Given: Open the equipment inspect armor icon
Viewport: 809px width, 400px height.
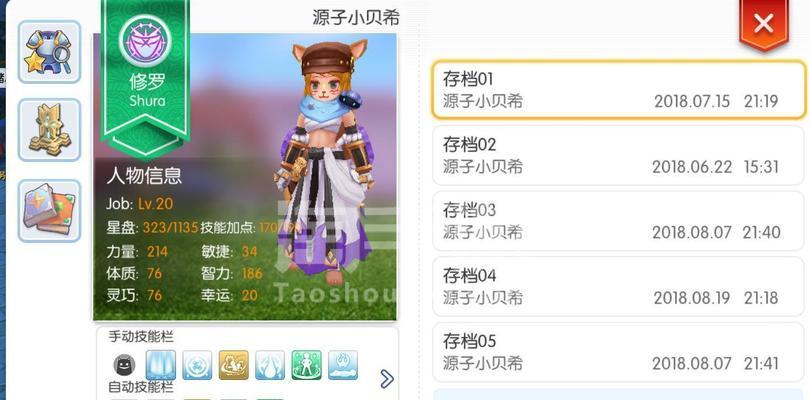Looking at the screenshot, I should coord(50,52).
